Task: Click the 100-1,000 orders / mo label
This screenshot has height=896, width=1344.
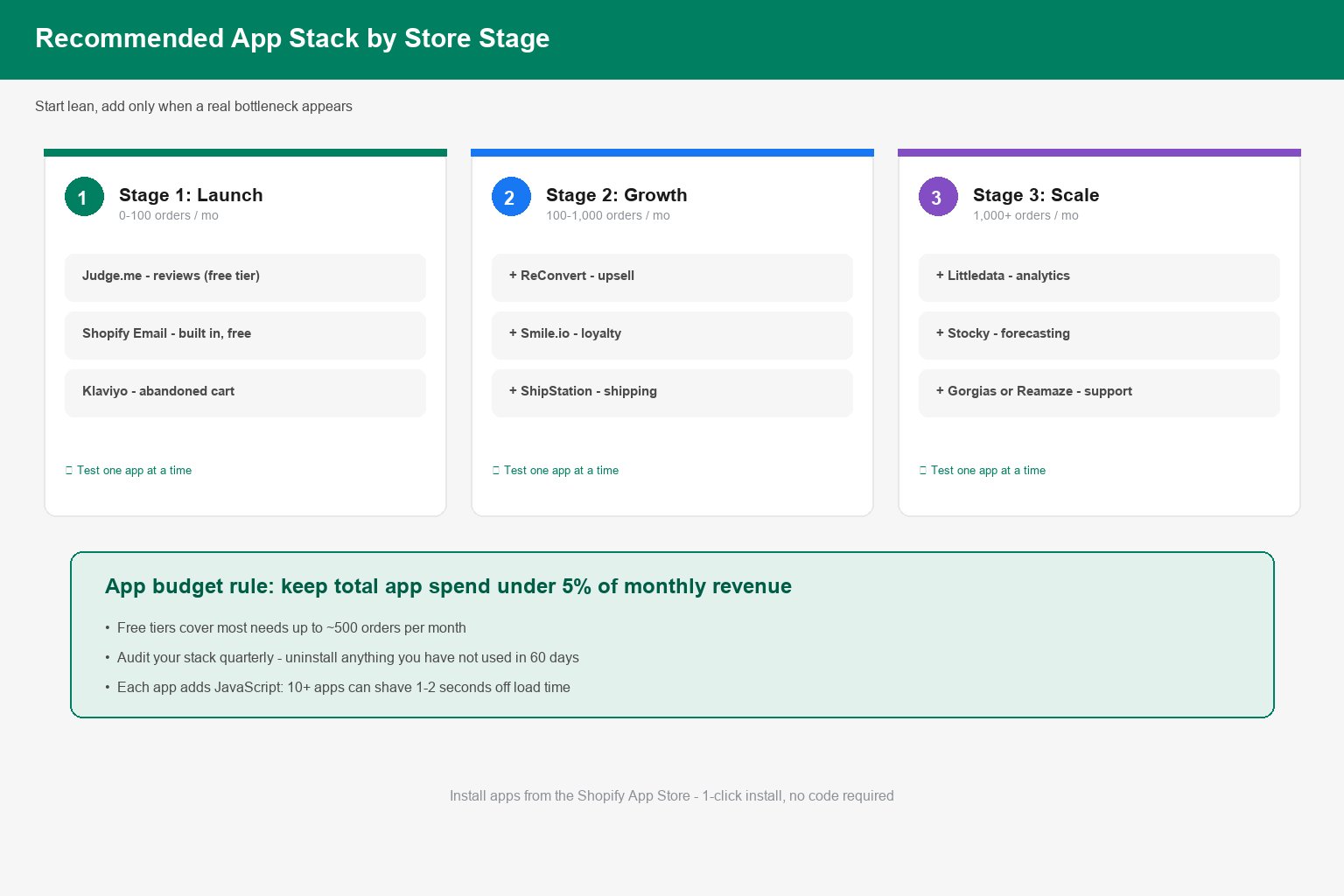Action: [x=608, y=215]
